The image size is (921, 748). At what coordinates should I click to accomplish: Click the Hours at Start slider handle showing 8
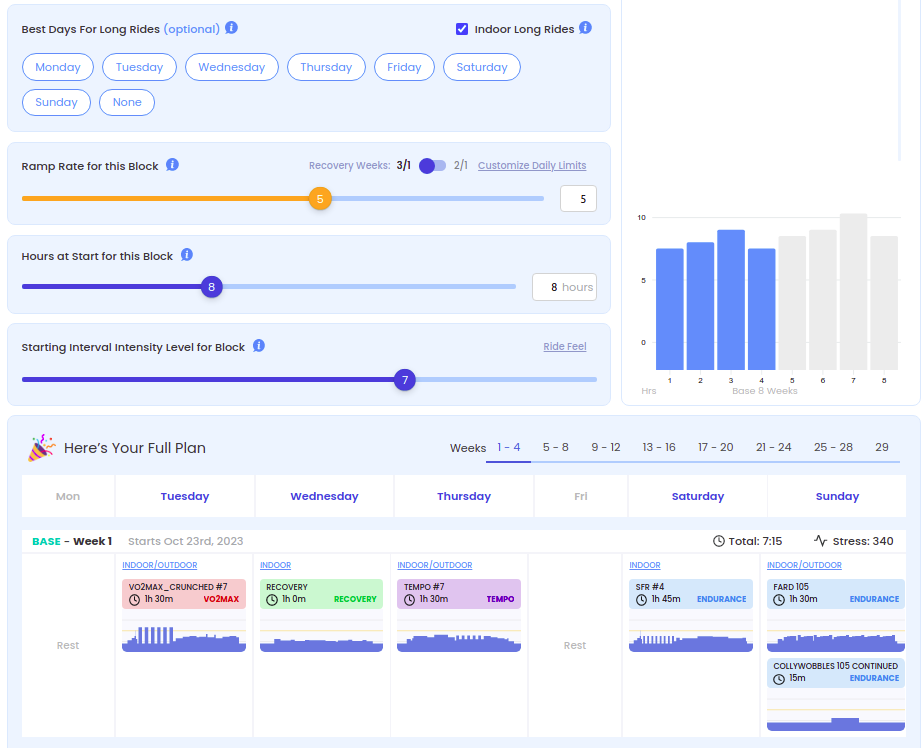[x=211, y=287]
